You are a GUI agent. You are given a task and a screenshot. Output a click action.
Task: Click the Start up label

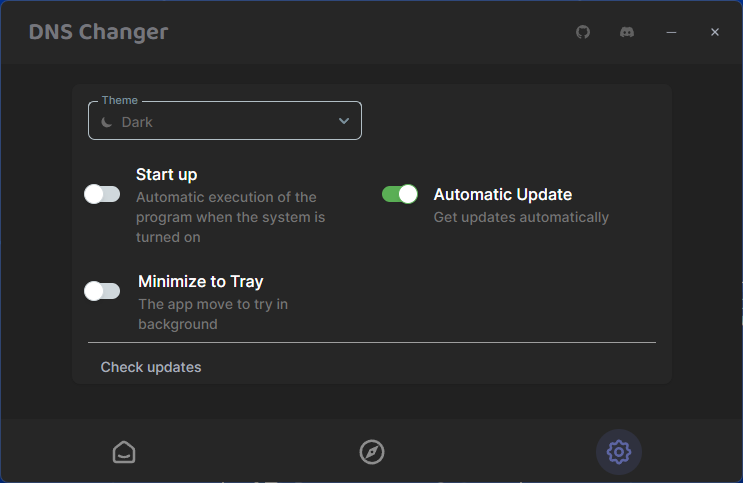point(166,174)
